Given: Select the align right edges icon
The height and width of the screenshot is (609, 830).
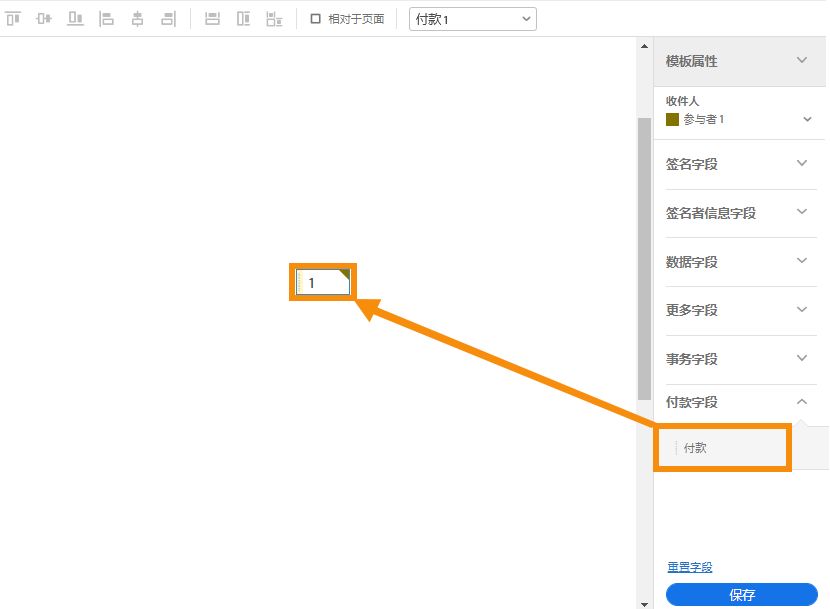Looking at the screenshot, I should coord(167,17).
